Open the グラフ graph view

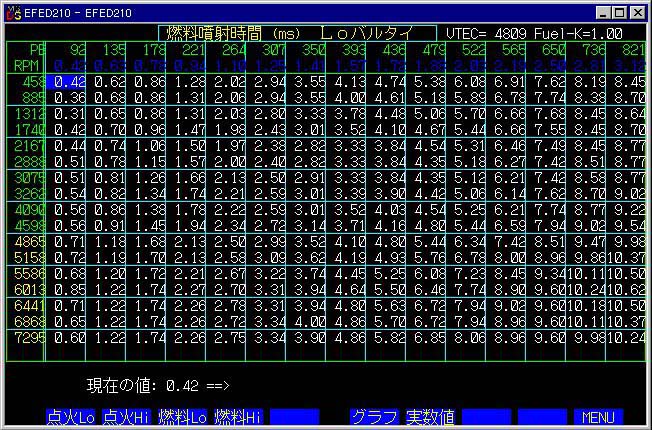point(374,415)
